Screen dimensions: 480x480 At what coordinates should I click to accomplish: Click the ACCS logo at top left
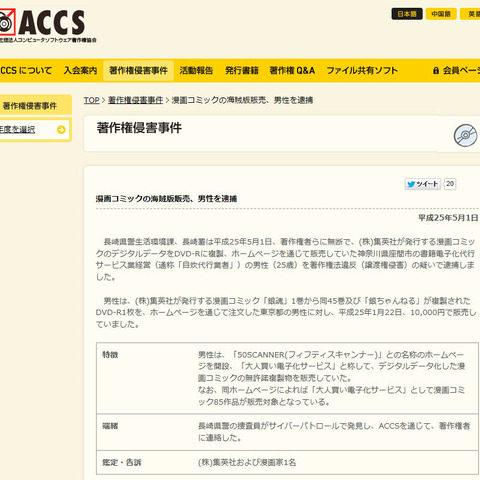coord(48,26)
